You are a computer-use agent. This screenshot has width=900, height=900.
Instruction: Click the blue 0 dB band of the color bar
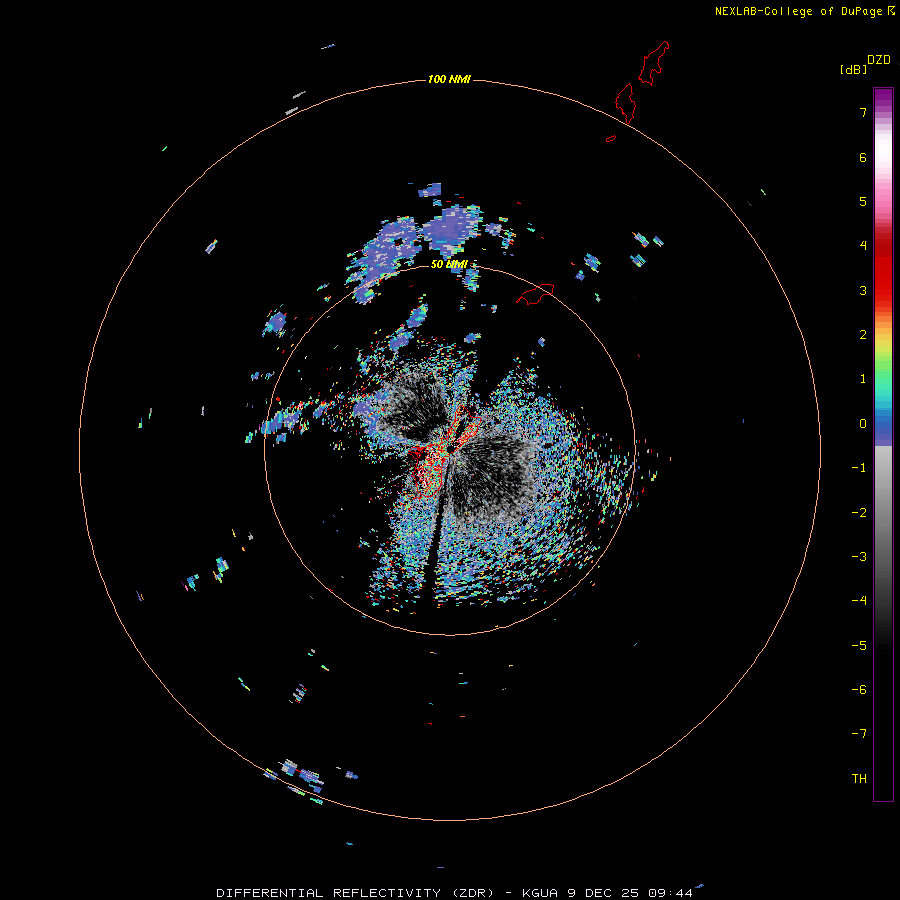coord(883,425)
